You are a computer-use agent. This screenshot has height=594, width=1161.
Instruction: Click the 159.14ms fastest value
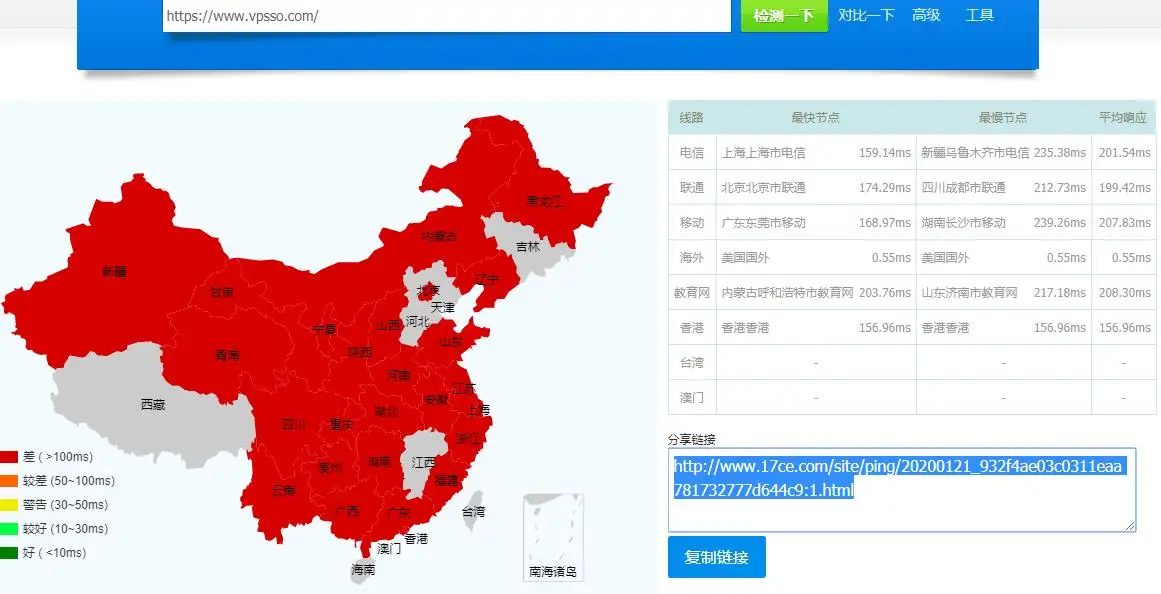pyautogui.click(x=885, y=153)
